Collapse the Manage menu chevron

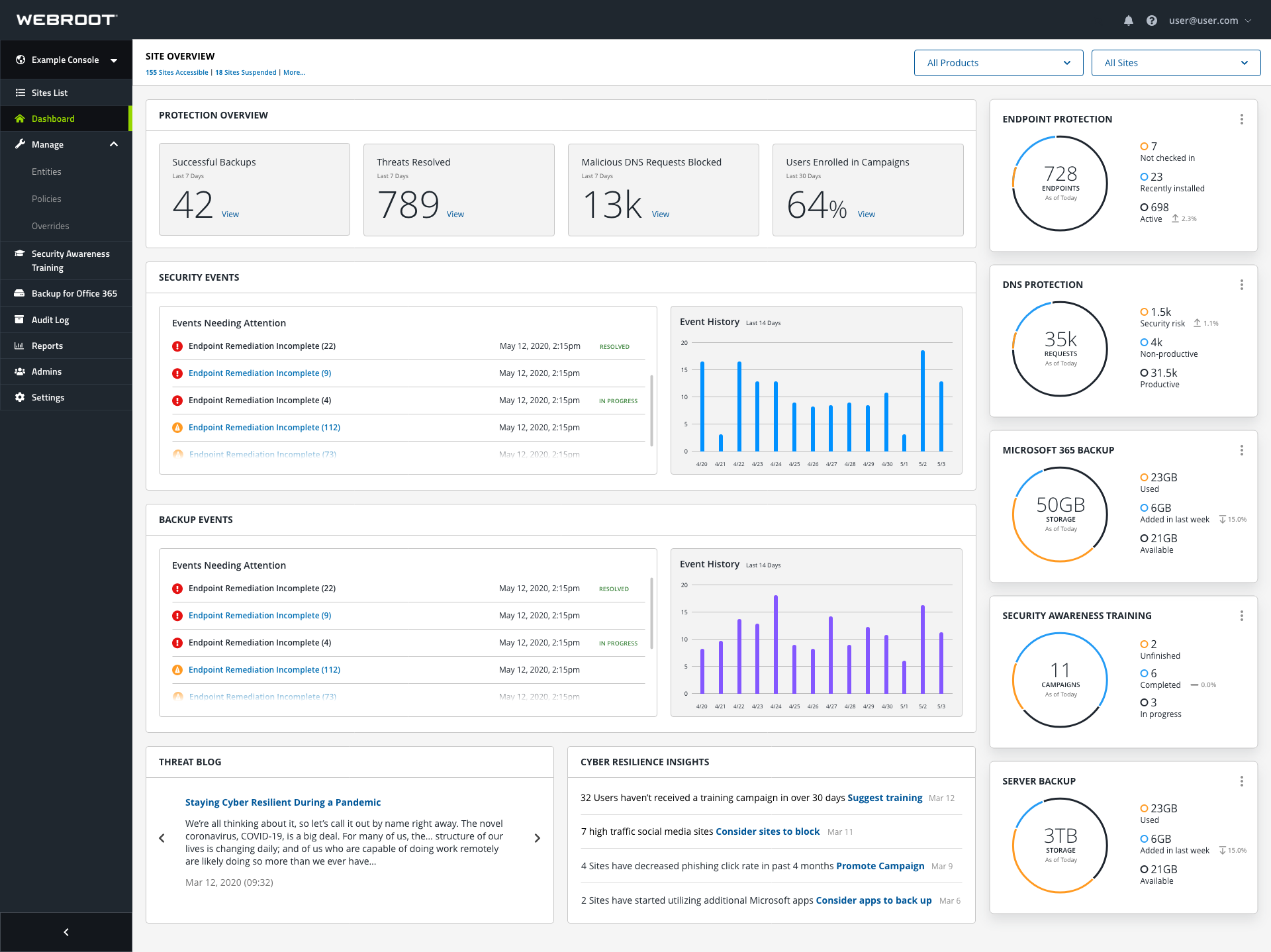pyautogui.click(x=114, y=144)
